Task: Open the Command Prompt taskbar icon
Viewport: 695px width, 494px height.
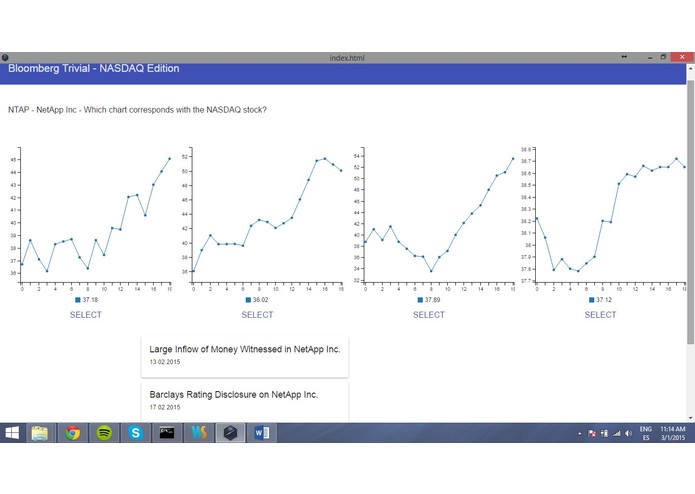Action: click(167, 433)
